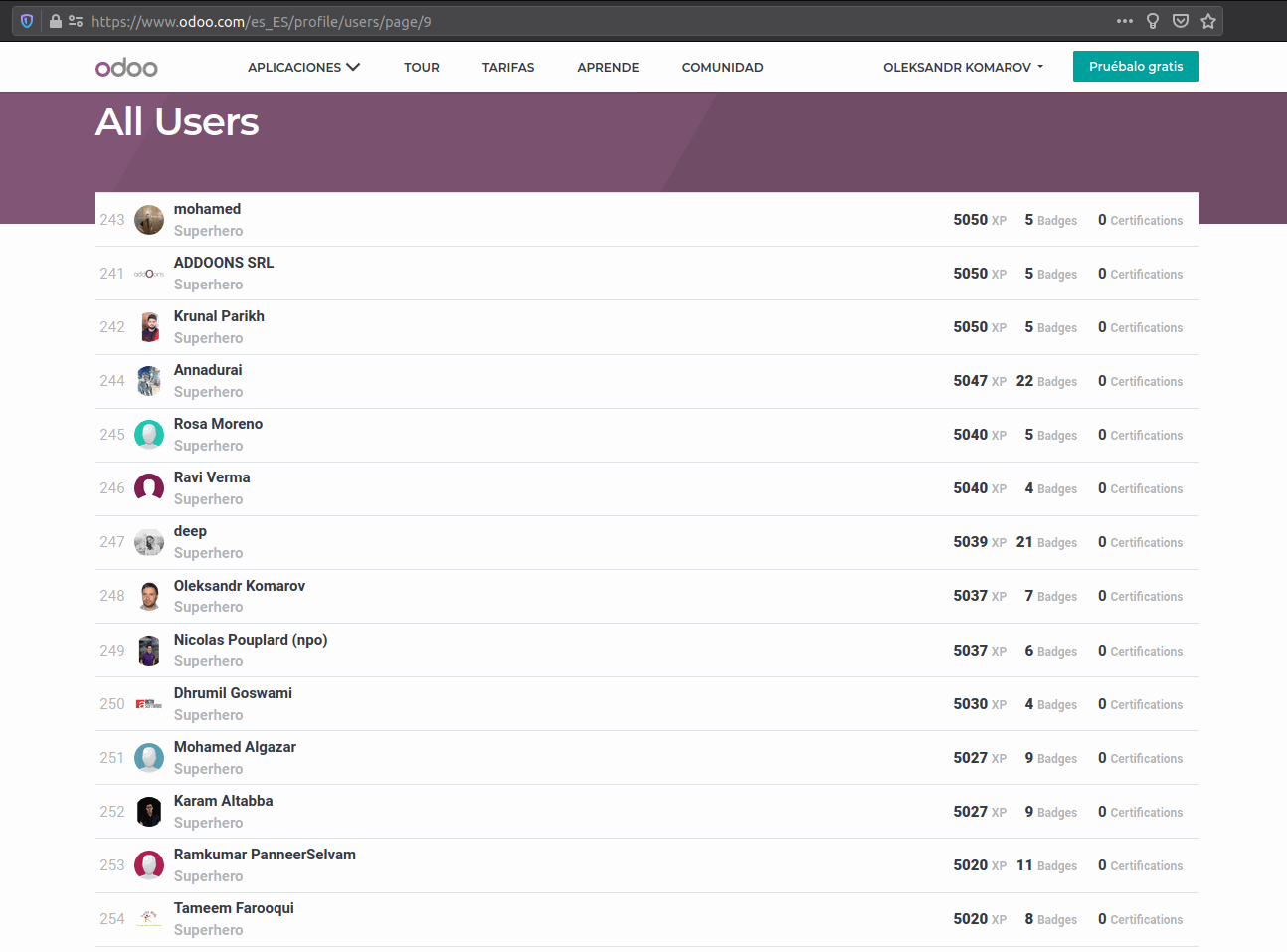Go to the TOUR page
Screen dimensions: 1287x952
(422, 67)
